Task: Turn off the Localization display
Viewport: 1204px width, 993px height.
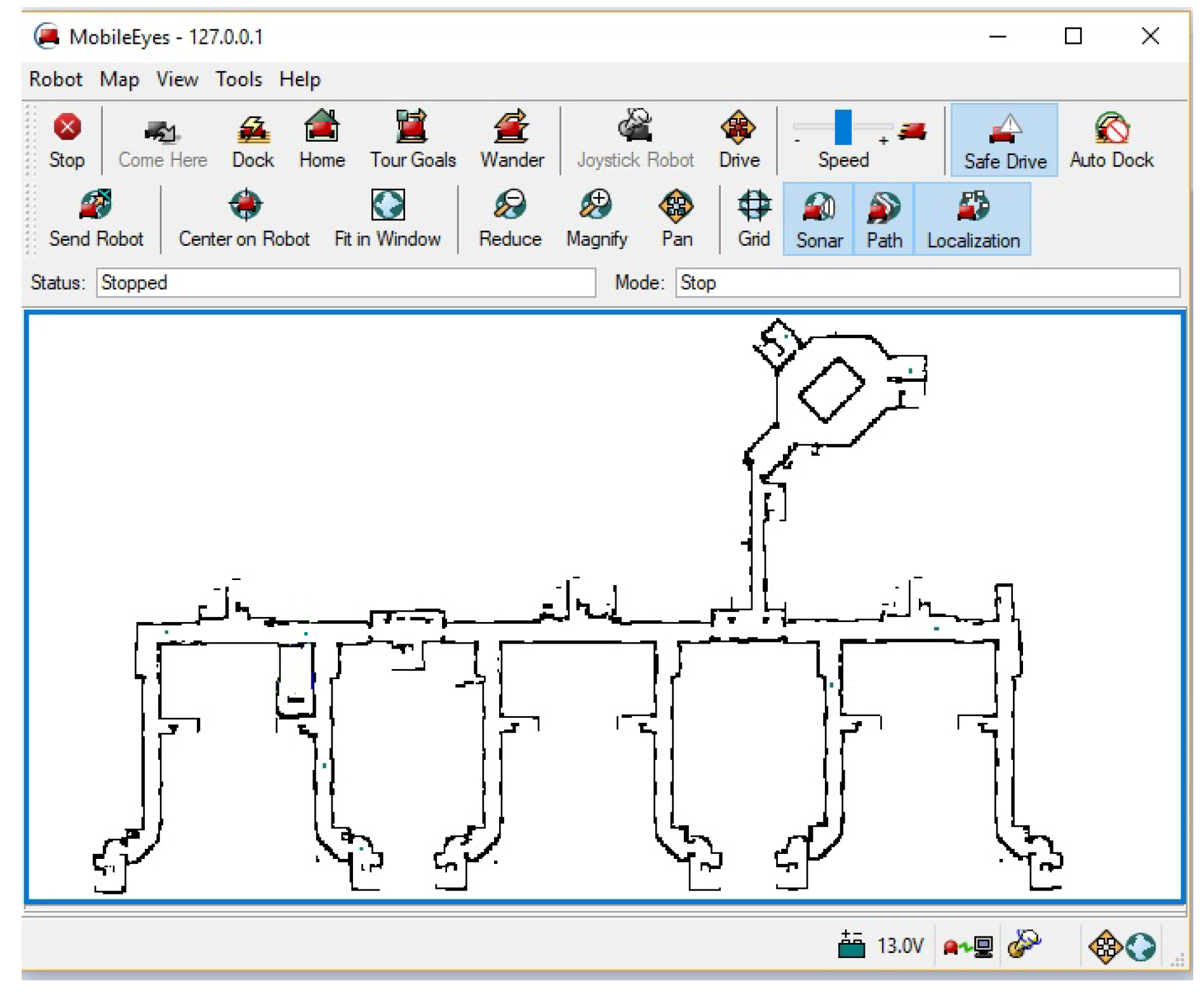Action: [x=973, y=220]
